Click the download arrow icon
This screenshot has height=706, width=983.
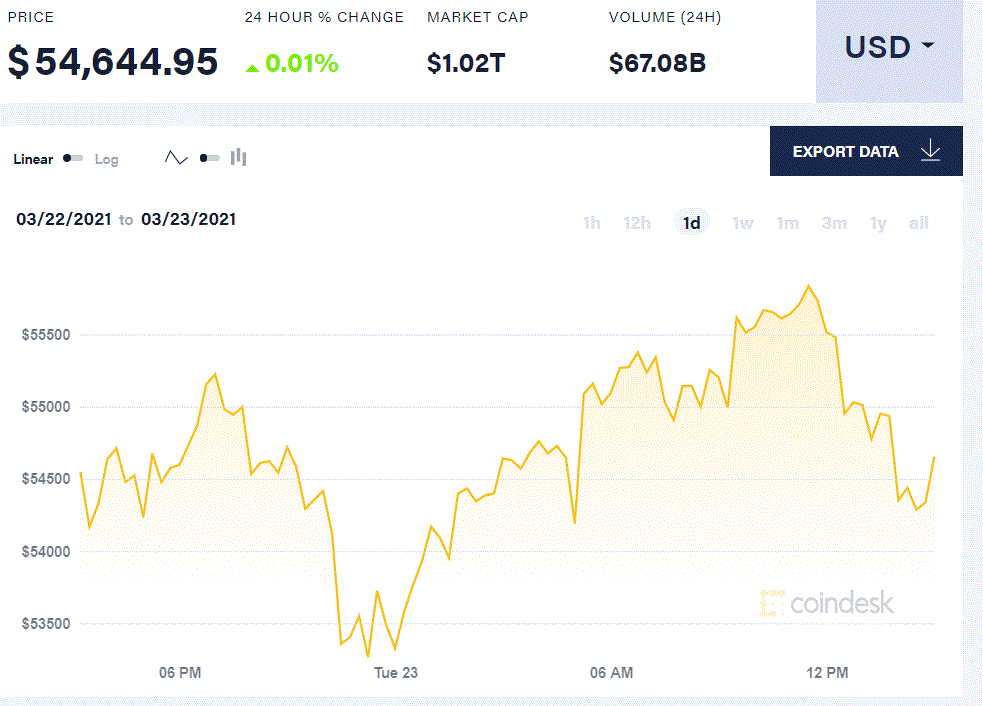point(931,151)
